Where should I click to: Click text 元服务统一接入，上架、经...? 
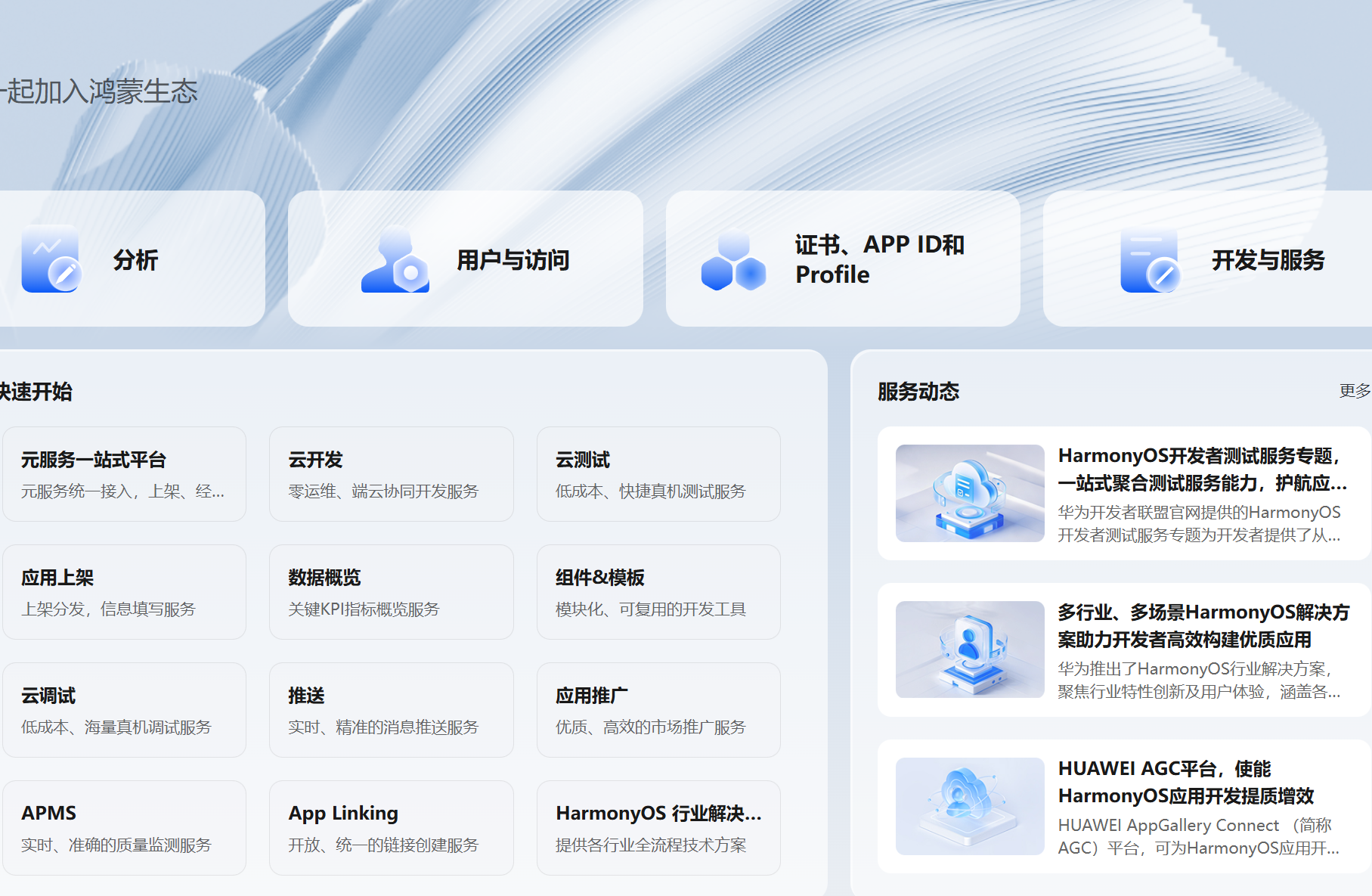(x=122, y=491)
